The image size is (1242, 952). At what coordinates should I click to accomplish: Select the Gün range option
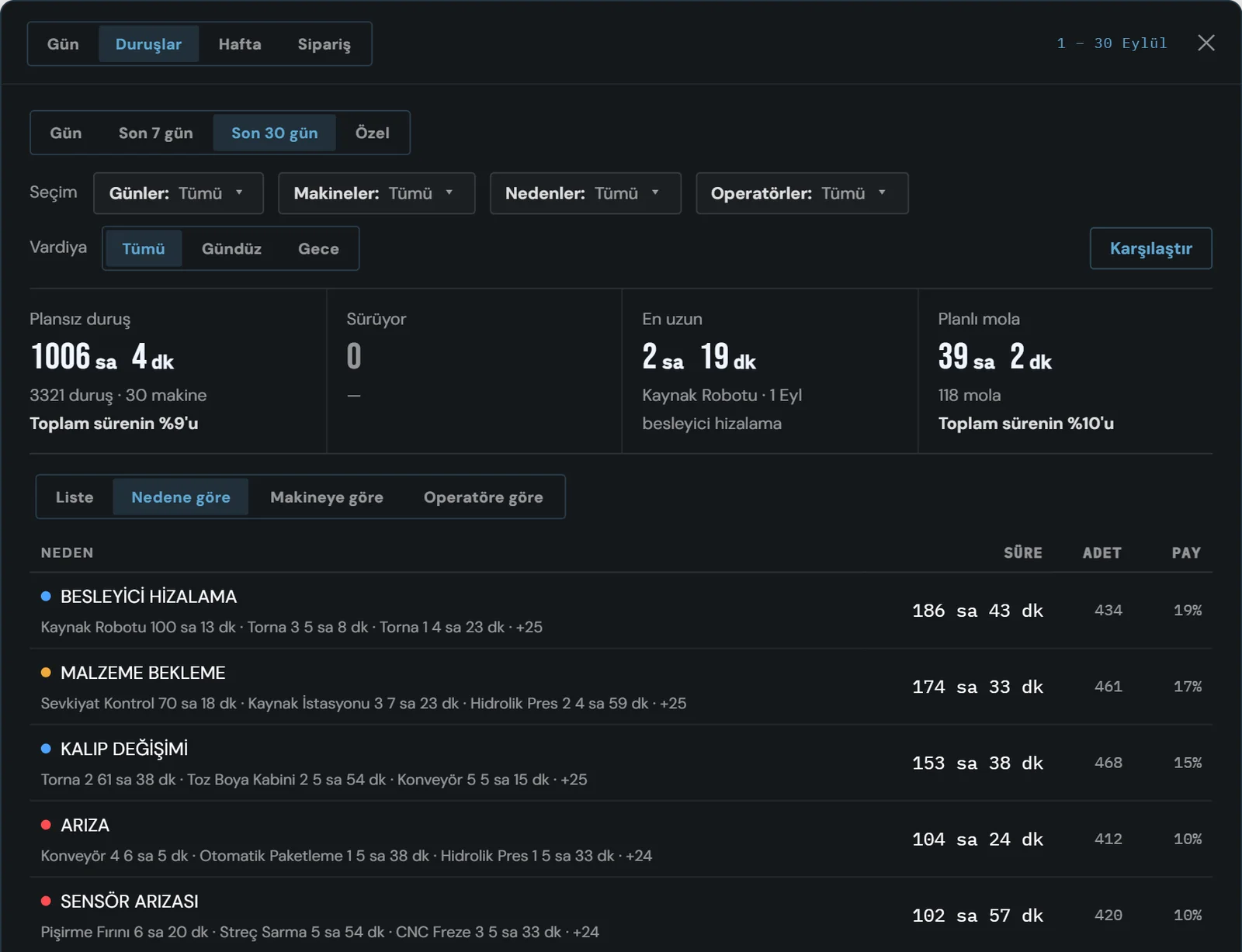click(66, 133)
